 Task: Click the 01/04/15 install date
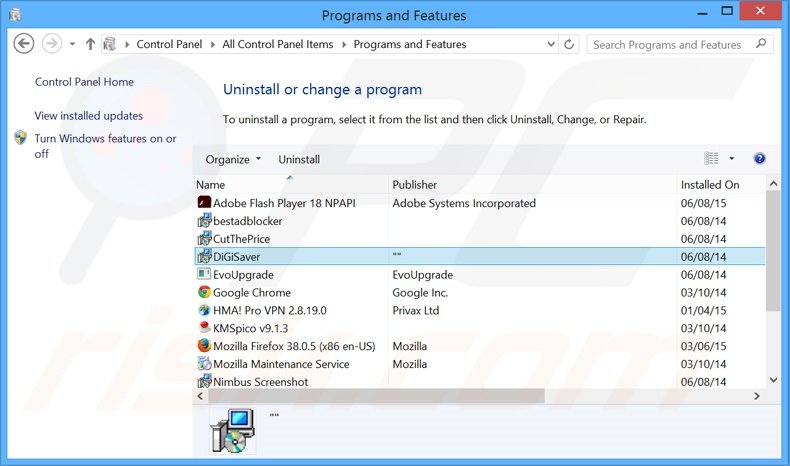click(x=703, y=310)
